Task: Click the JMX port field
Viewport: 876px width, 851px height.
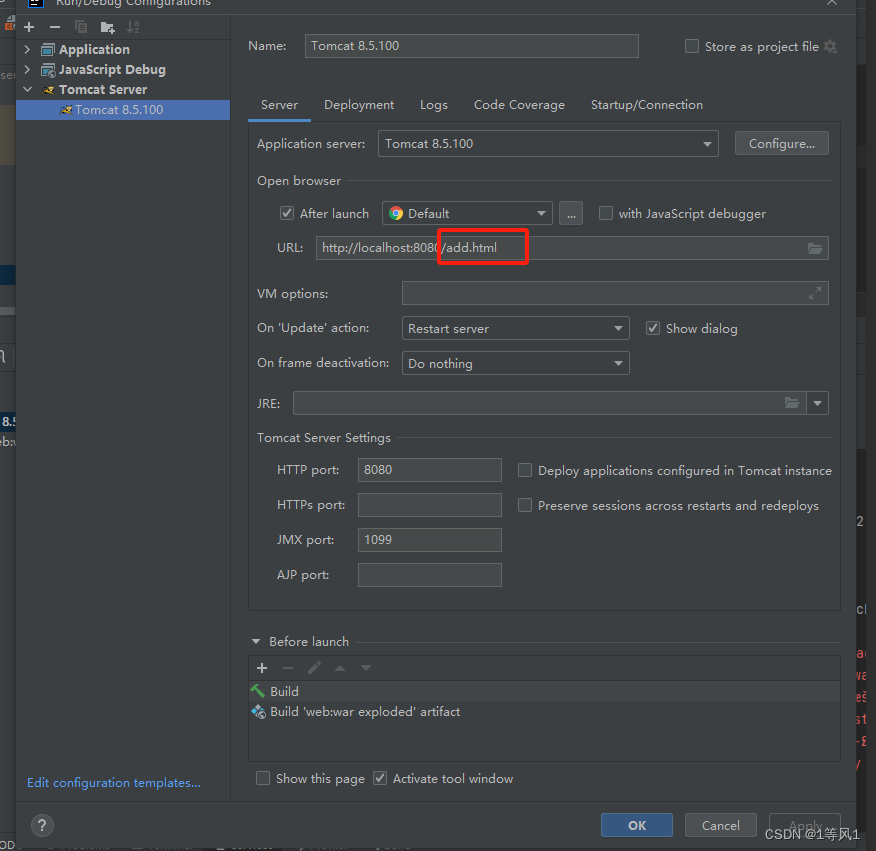Action: (430, 540)
